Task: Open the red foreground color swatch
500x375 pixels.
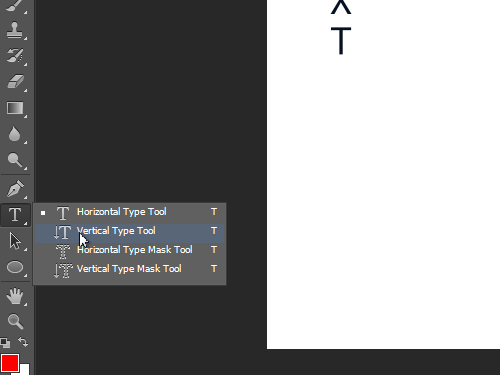Action: click(x=10, y=363)
